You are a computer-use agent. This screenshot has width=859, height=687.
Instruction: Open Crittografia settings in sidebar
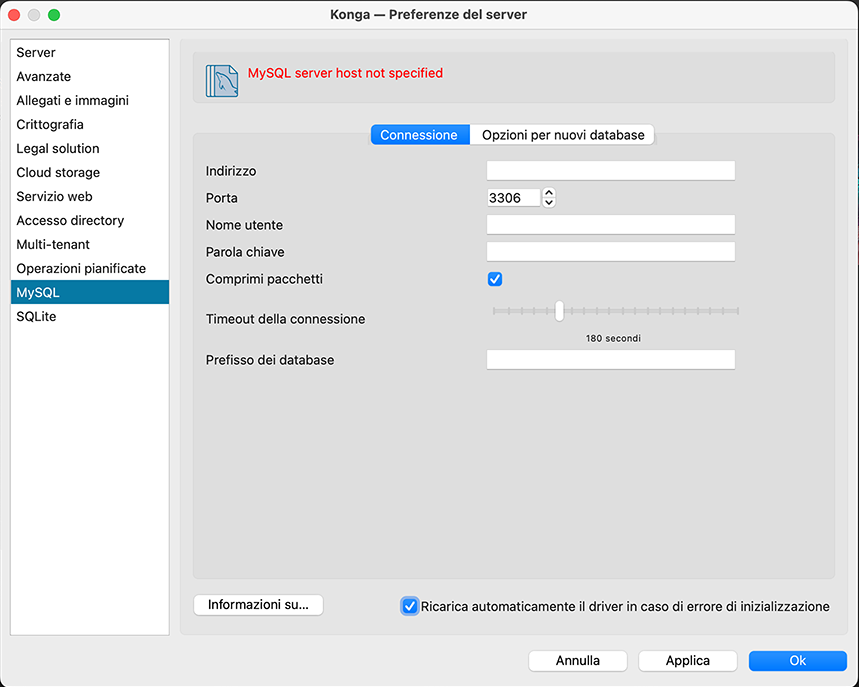pyautogui.click(x=50, y=124)
